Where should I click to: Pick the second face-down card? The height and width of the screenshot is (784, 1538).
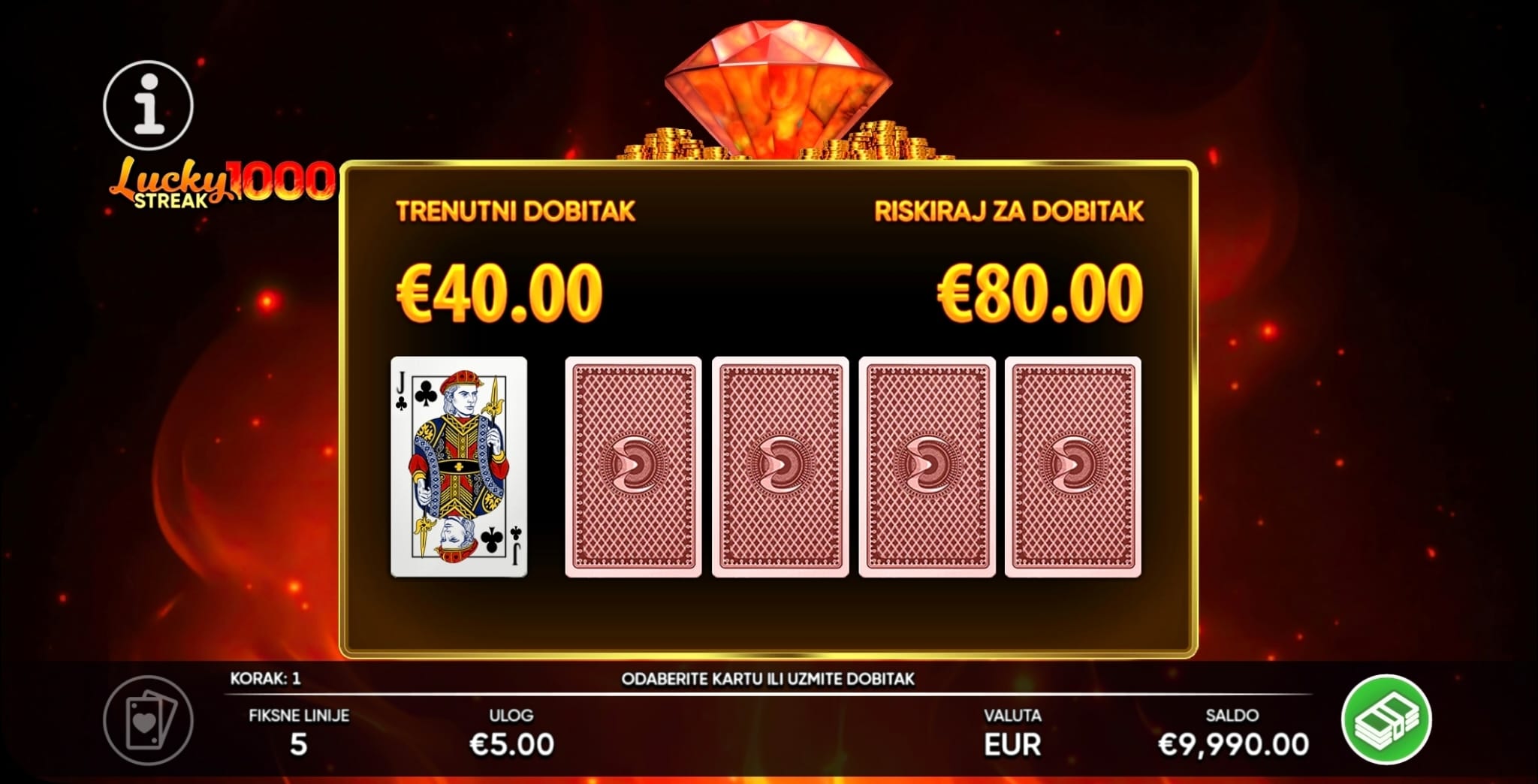point(780,467)
